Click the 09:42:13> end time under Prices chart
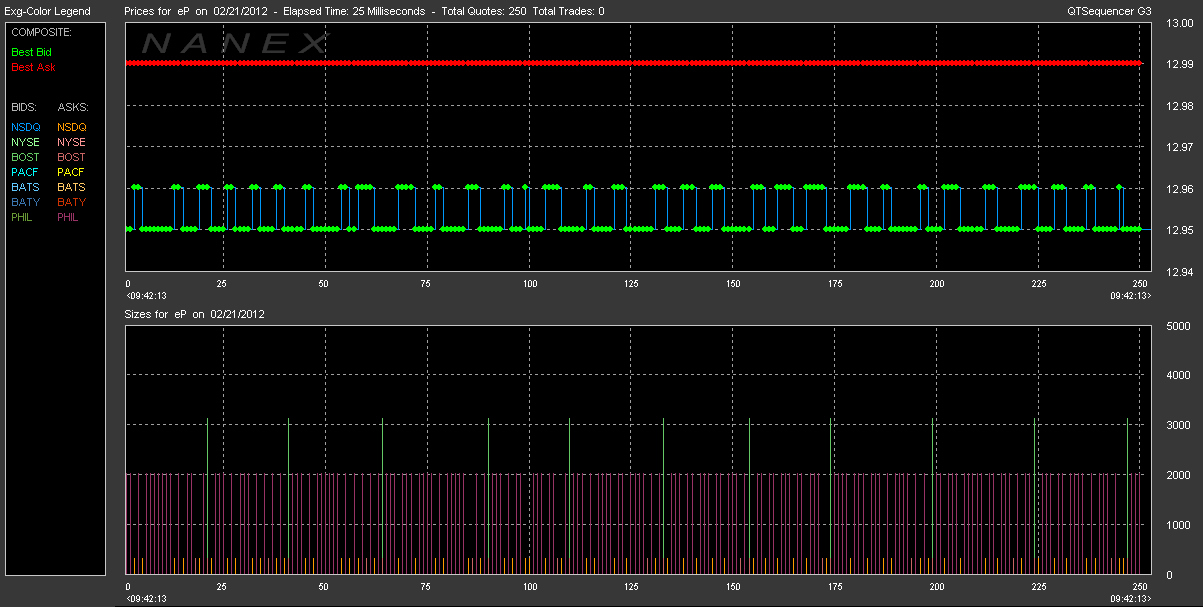This screenshot has width=1203, height=607. [x=1130, y=296]
